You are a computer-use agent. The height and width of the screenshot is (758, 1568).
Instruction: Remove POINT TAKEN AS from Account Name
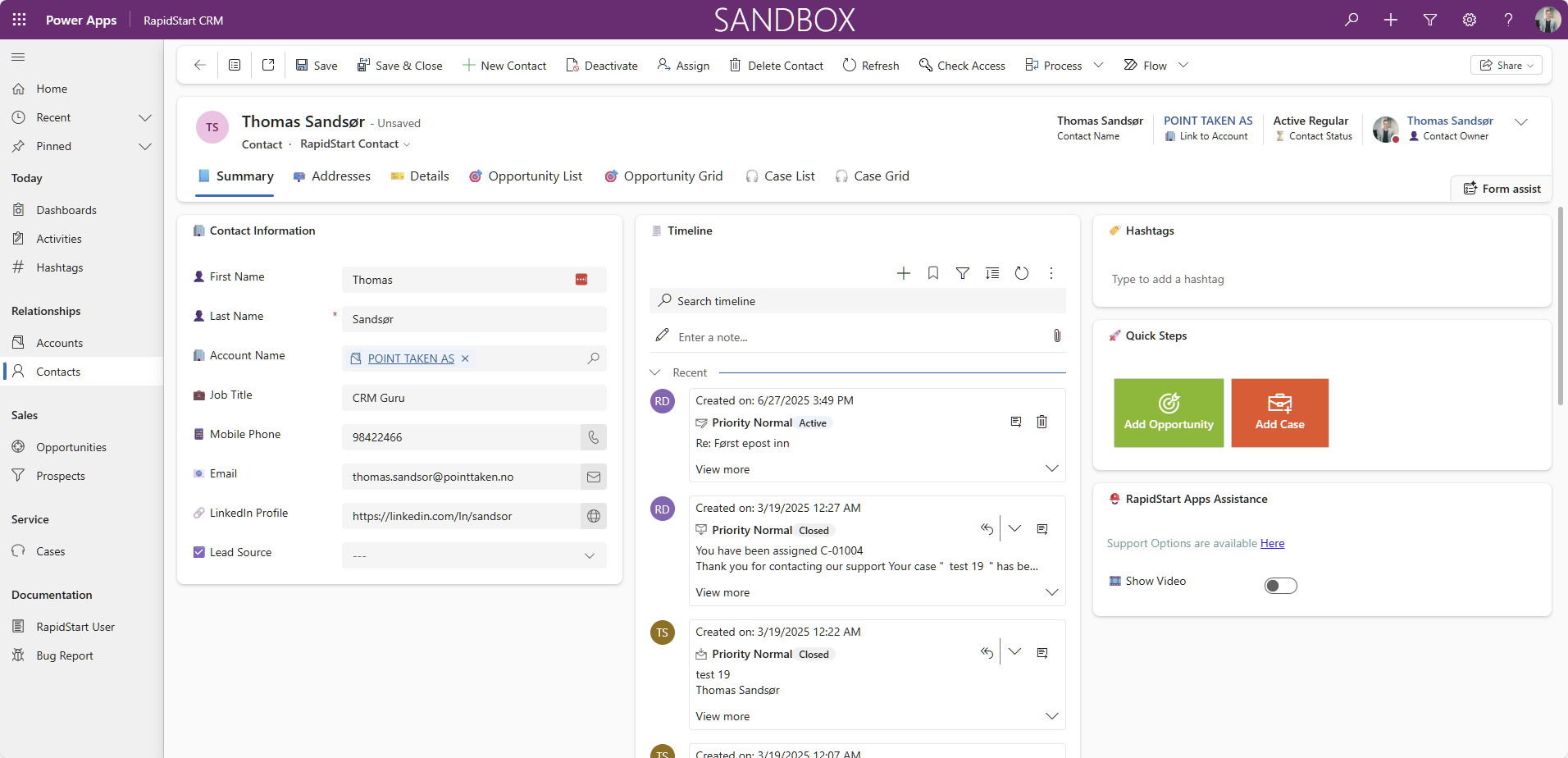(465, 358)
